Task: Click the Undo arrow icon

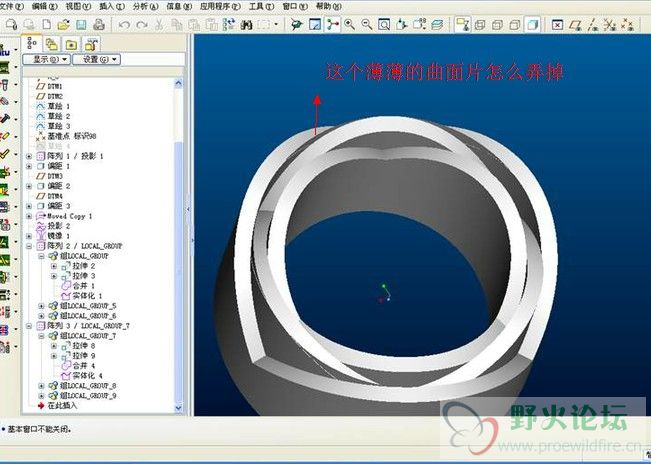Action: (x=124, y=25)
